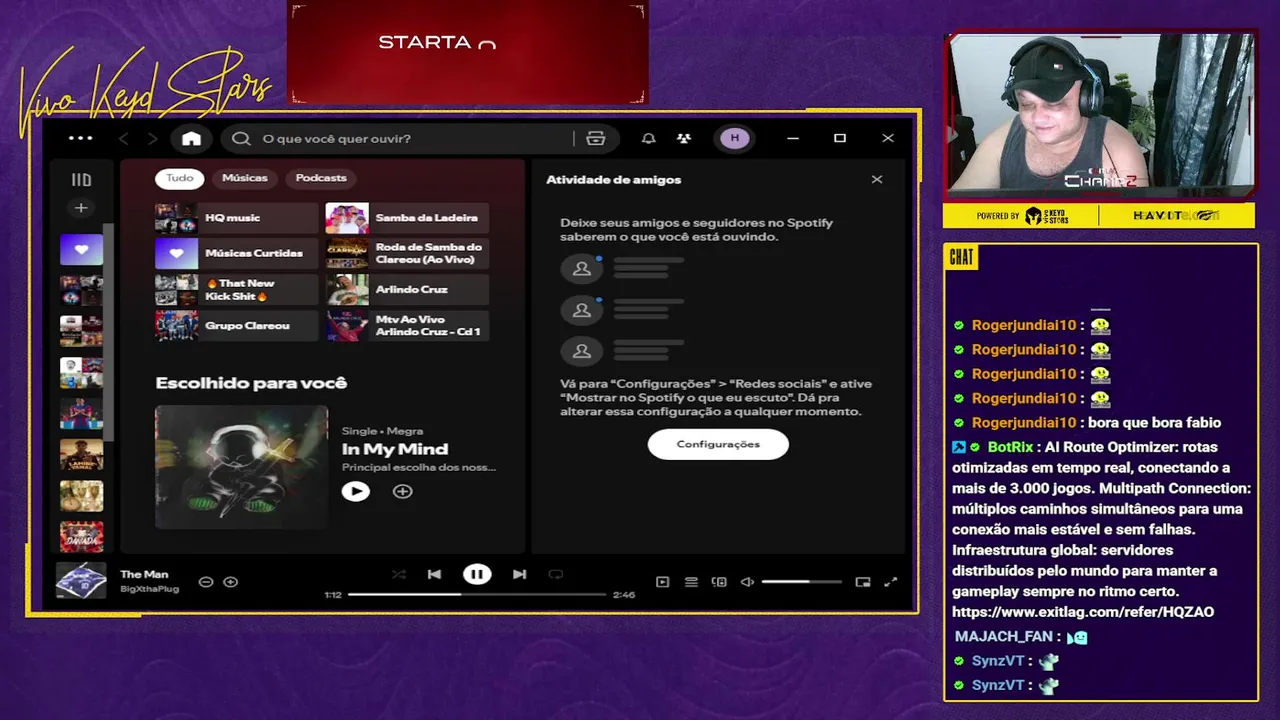Toggle the friend activity icon
Screen dimensions: 1280x720
click(684, 138)
